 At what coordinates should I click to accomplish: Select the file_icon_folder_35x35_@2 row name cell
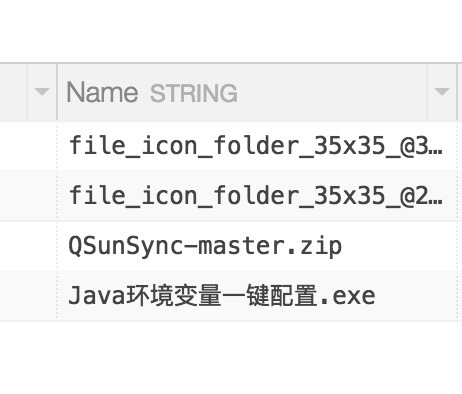[257, 196]
